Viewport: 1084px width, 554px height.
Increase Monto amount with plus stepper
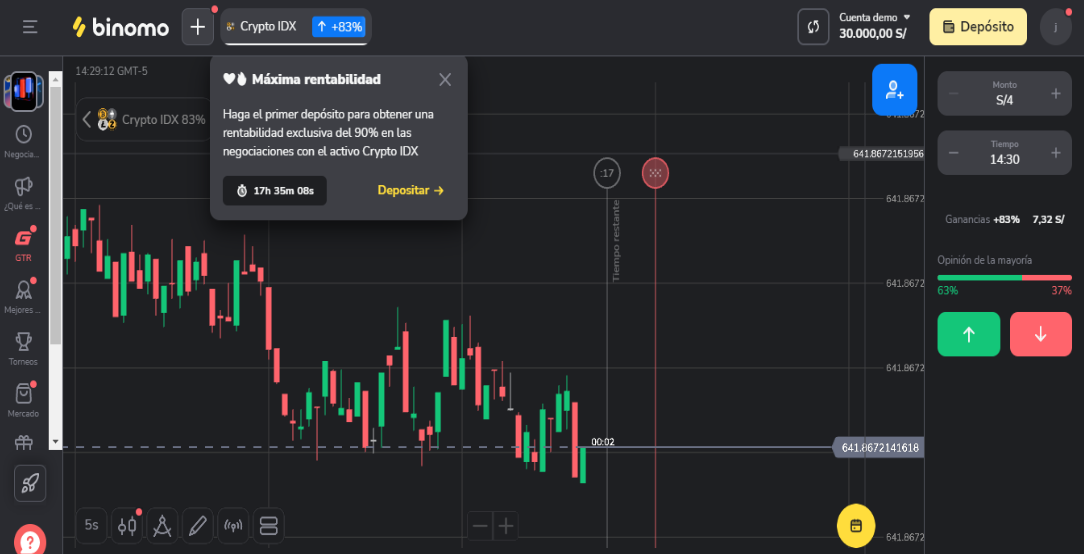(x=1055, y=93)
